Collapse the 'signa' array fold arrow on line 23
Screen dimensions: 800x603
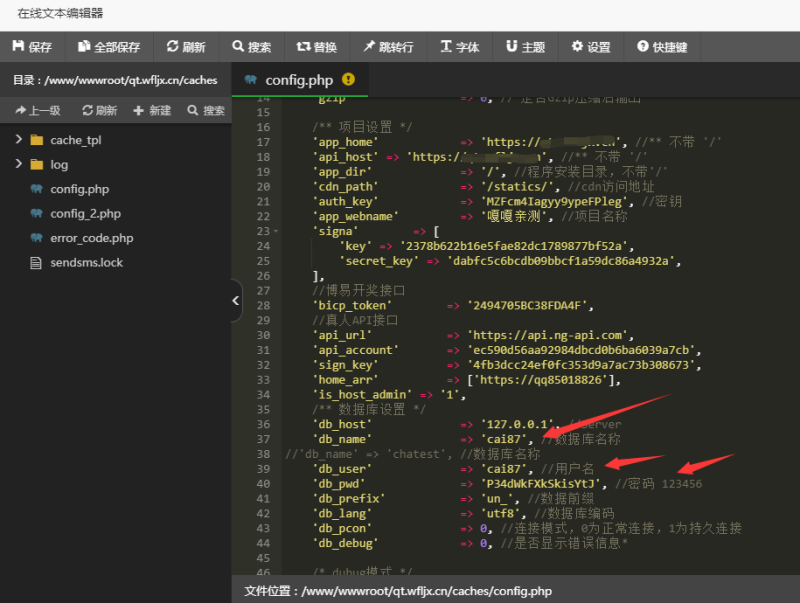click(276, 231)
